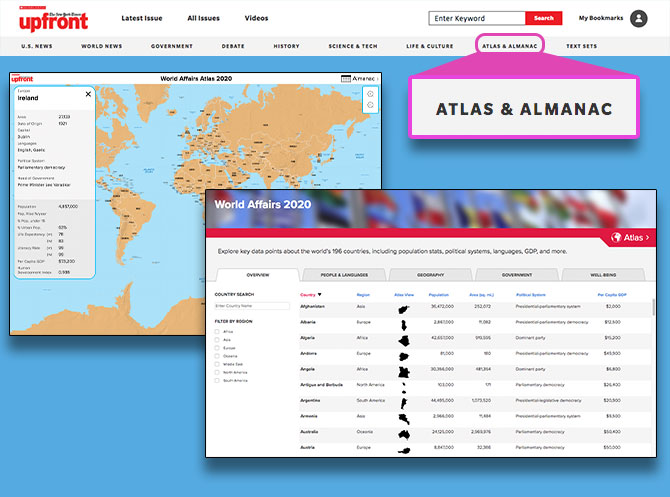Open the user profile account icon
Screen dimensions: 670x497
click(x=639, y=18)
